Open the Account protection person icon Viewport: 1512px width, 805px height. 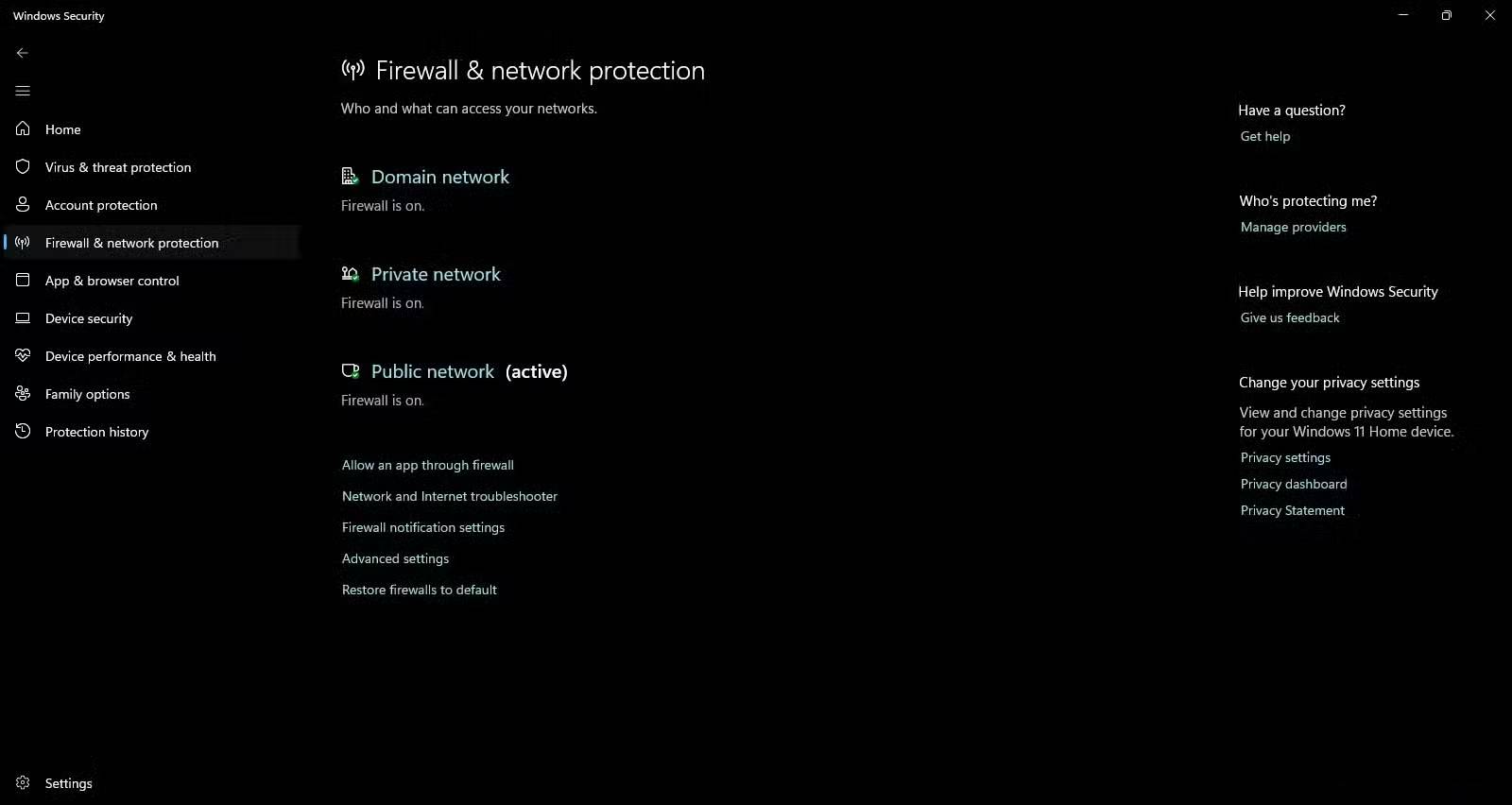coord(23,205)
